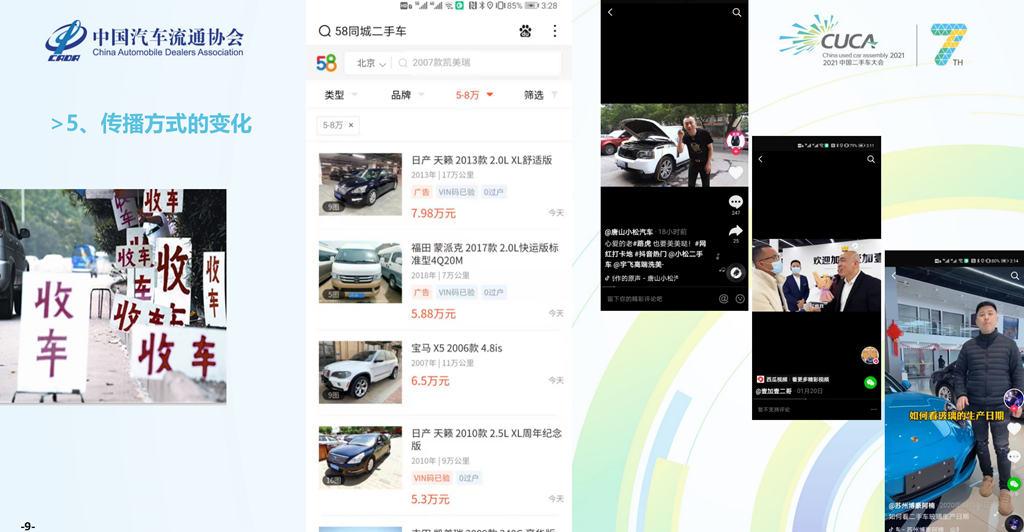The width and height of the screenshot is (1024, 532).
Task: Open the 宝马 X5 white SUV photo
Action: (360, 371)
